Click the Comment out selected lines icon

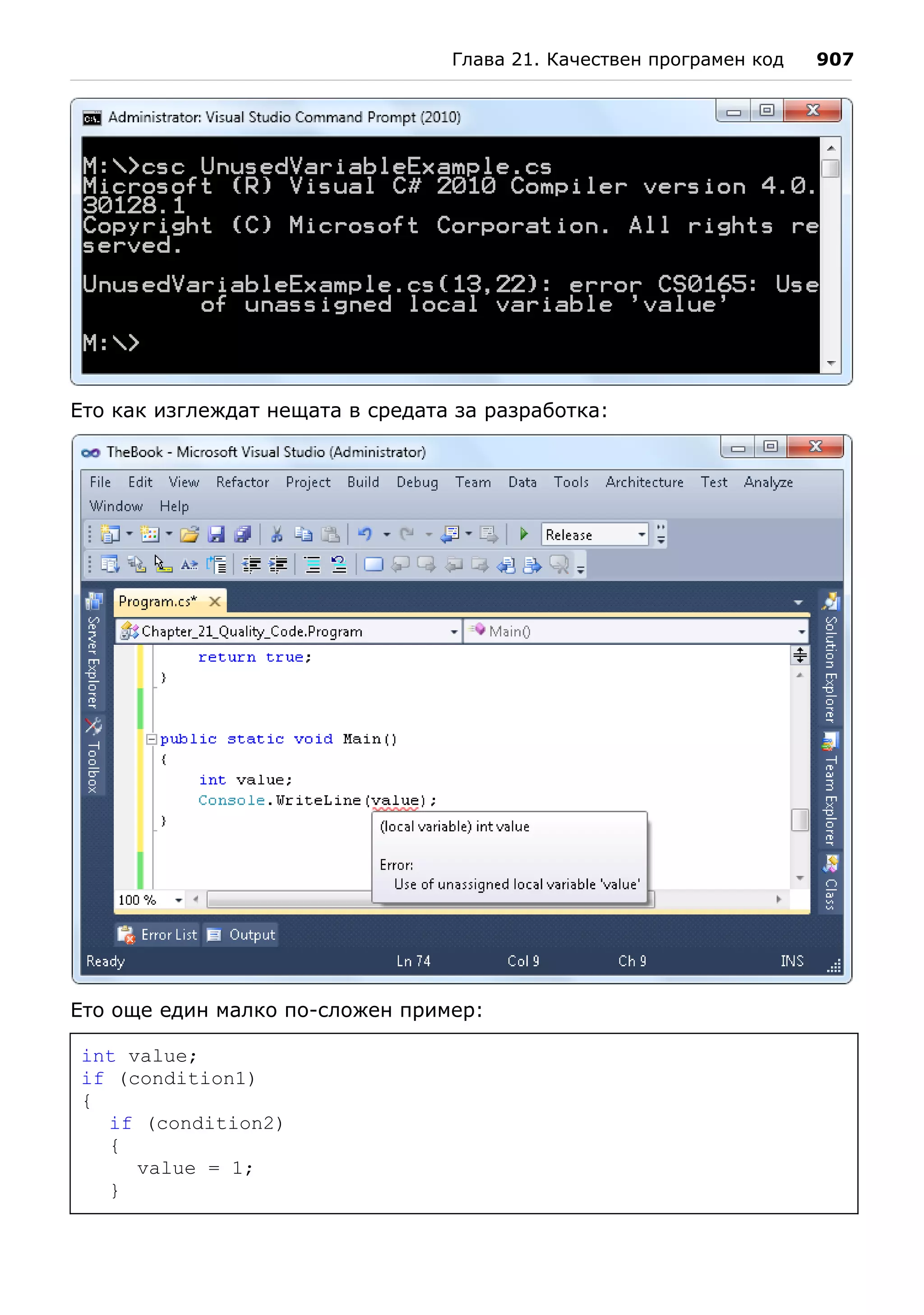pos(312,565)
